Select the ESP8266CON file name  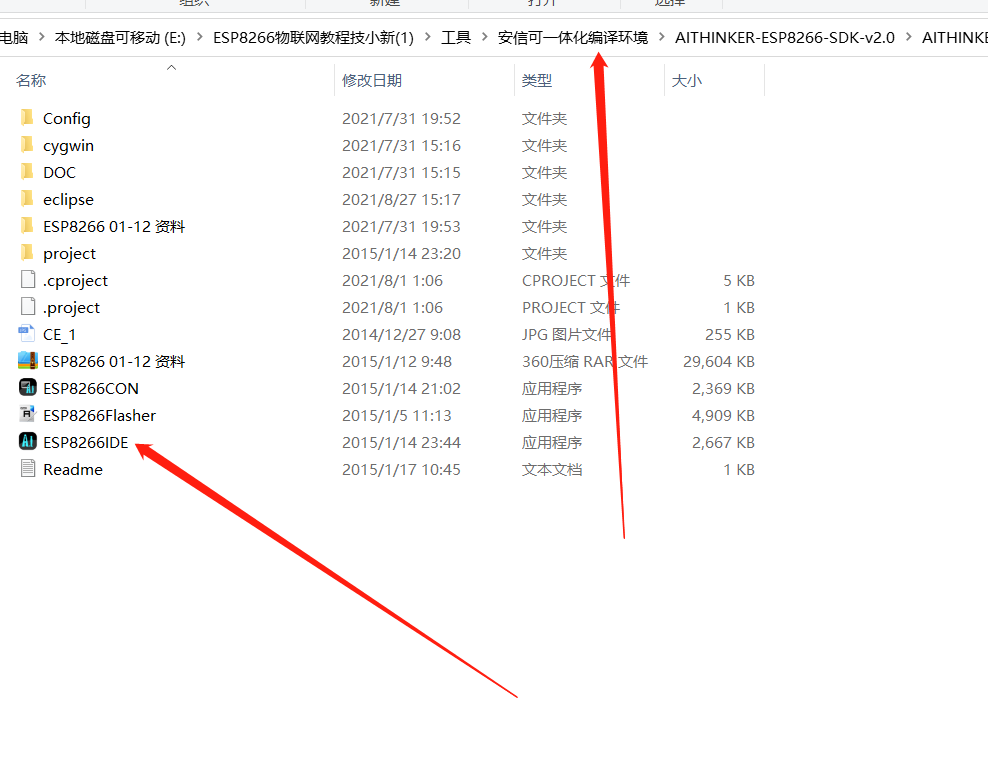point(91,389)
